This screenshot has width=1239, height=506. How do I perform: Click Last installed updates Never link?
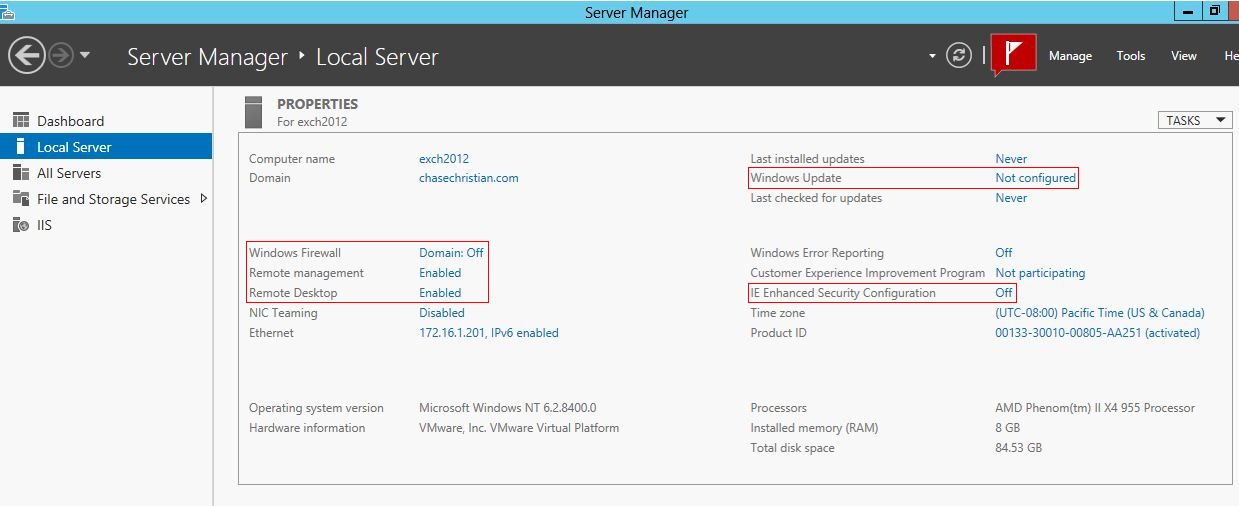(x=1011, y=159)
